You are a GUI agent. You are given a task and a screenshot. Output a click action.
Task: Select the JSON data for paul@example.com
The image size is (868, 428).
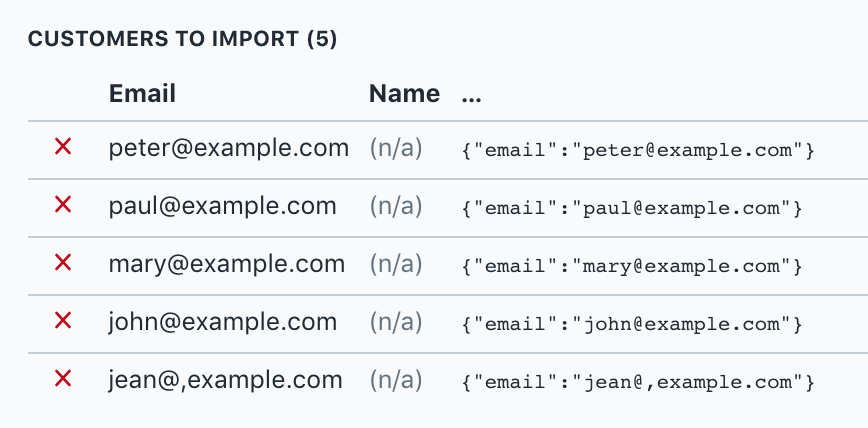pos(633,208)
